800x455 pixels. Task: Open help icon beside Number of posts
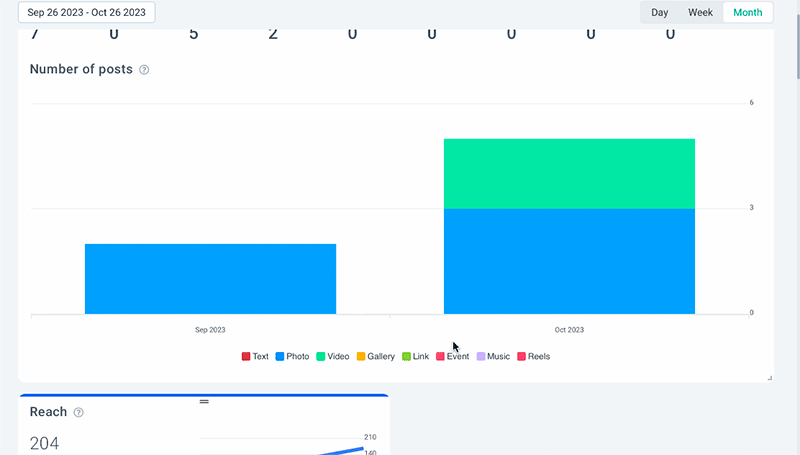pyautogui.click(x=144, y=70)
